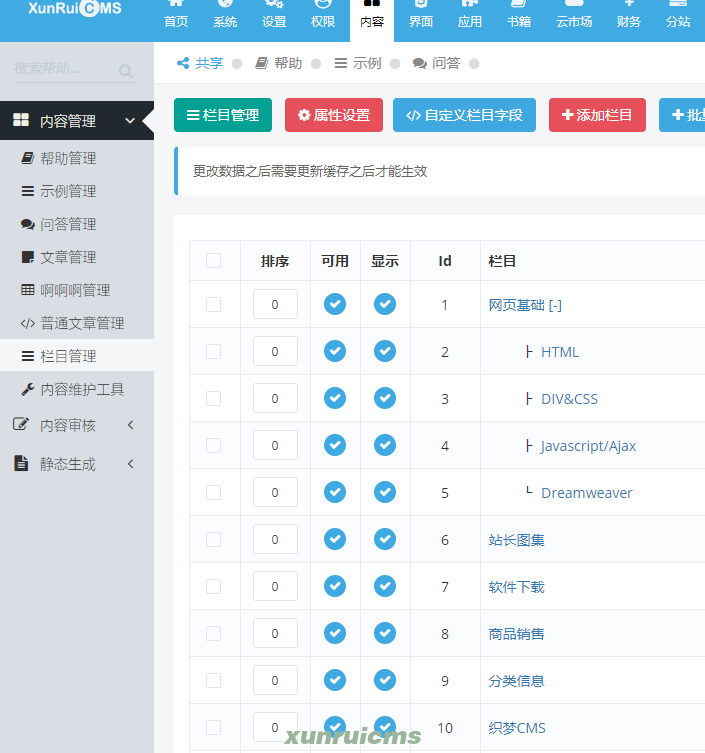Click the book icon beside 帮助
This screenshot has width=705, height=753.
262,63
